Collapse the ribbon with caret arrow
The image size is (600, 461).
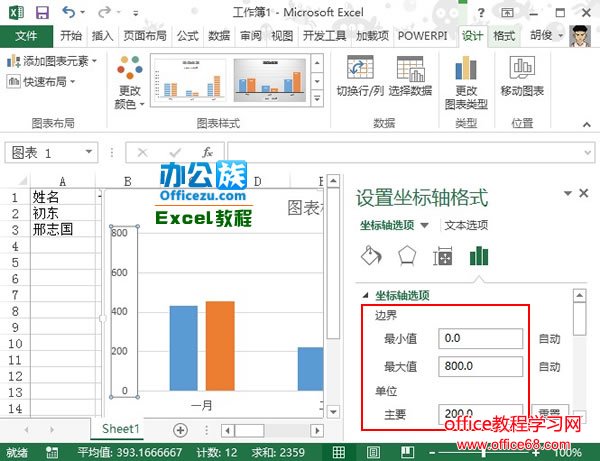click(x=587, y=124)
